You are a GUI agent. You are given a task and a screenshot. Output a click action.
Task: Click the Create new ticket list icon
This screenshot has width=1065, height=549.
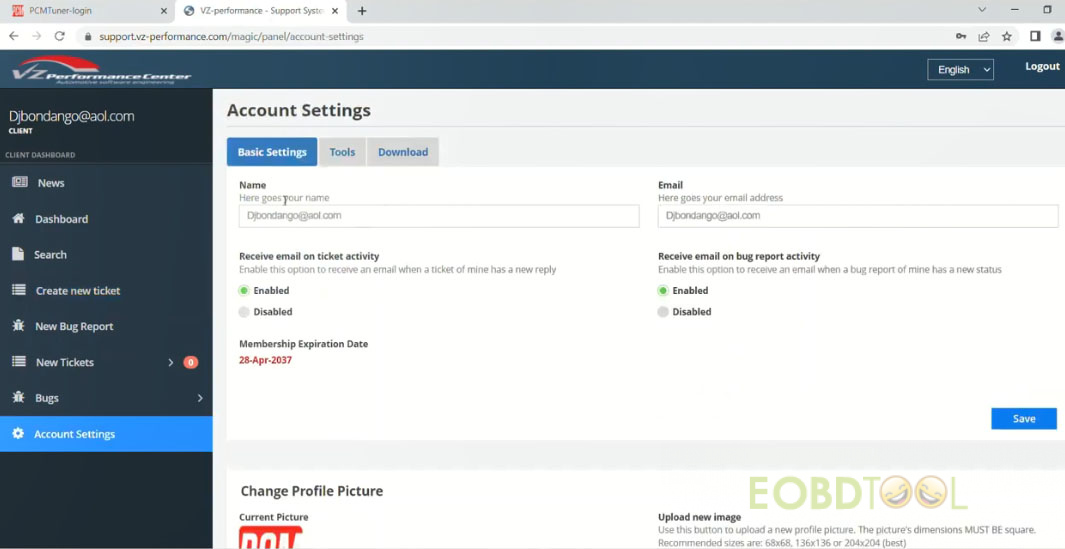click(x=18, y=291)
